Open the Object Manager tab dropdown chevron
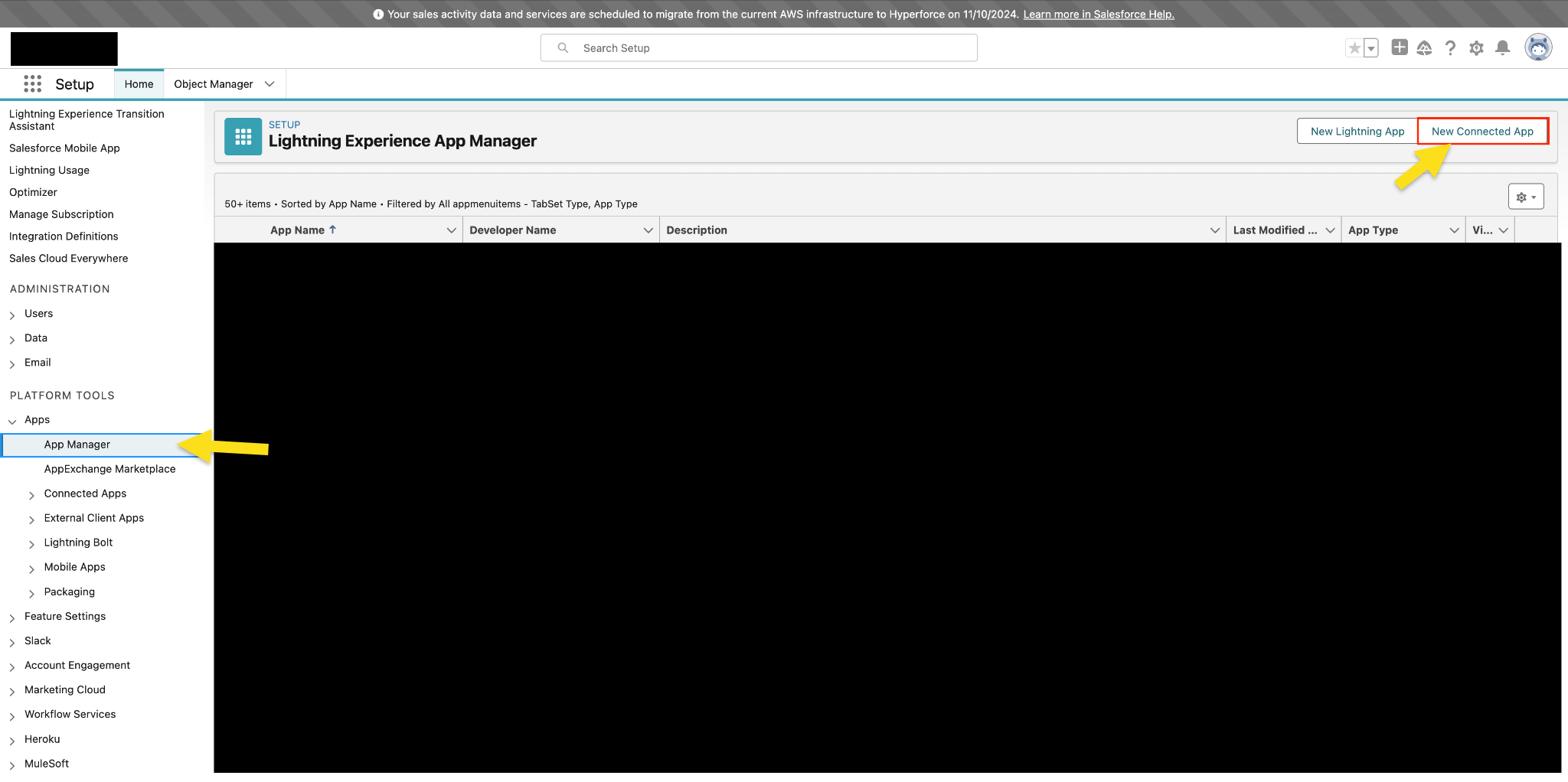Screen dimensions: 1568x782 (x=269, y=84)
